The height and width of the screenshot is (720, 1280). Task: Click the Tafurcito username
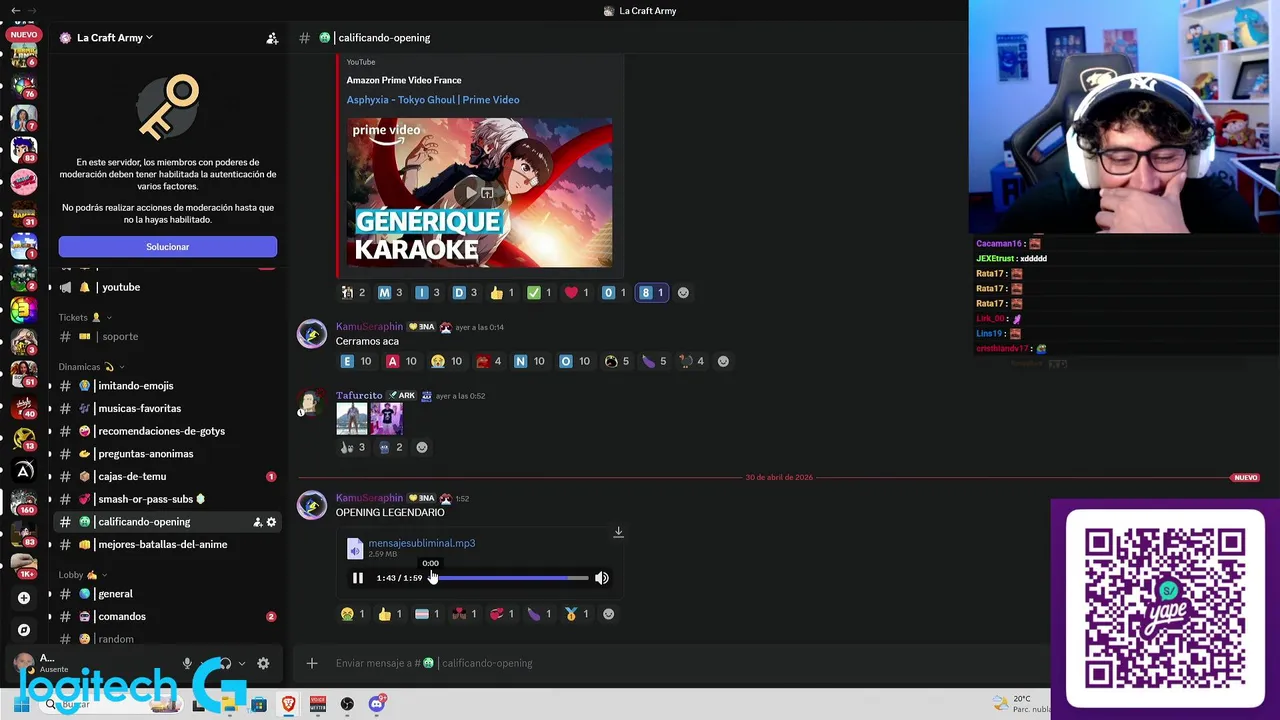point(359,396)
